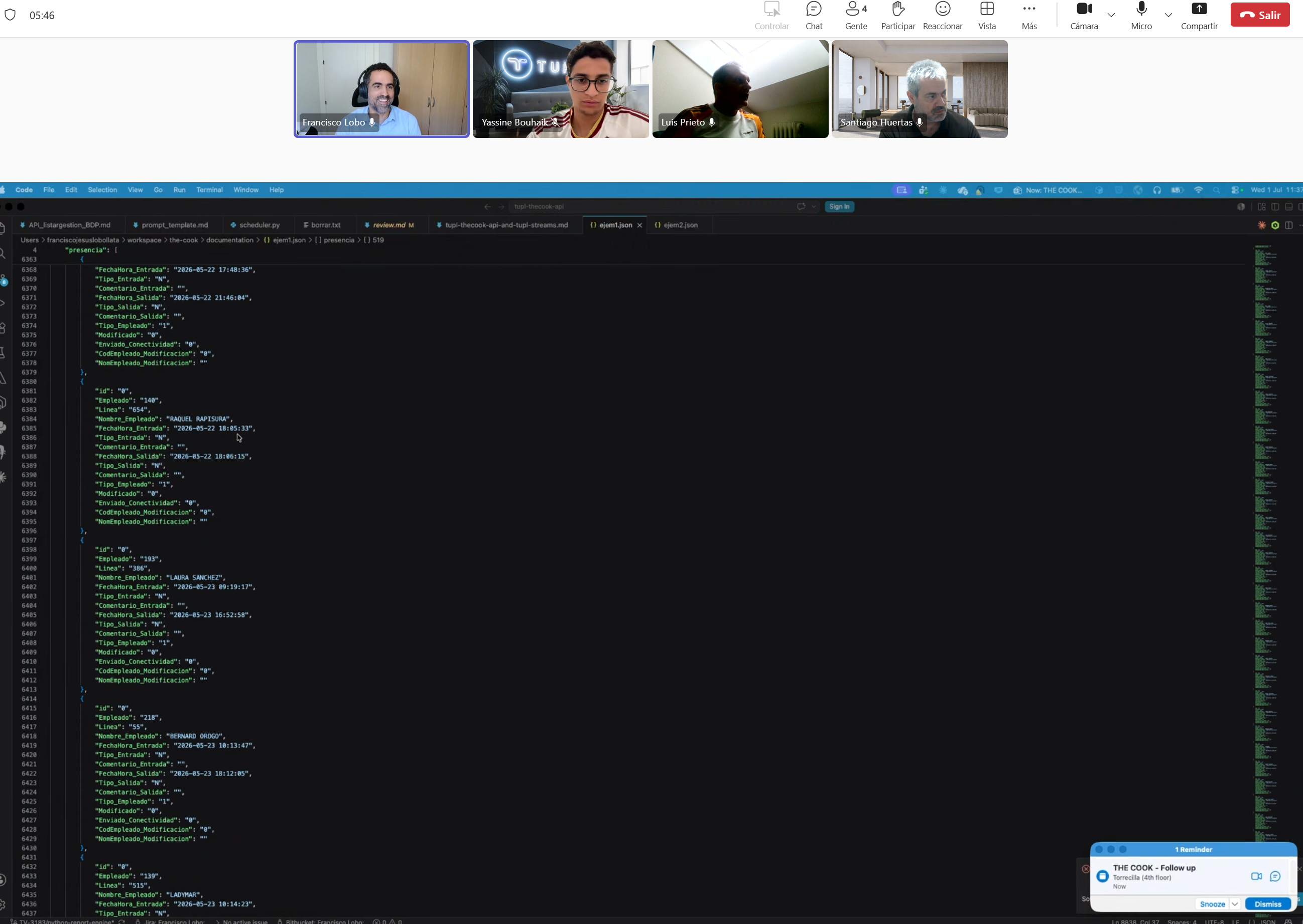
Task: Open the Run menu
Action: point(179,190)
